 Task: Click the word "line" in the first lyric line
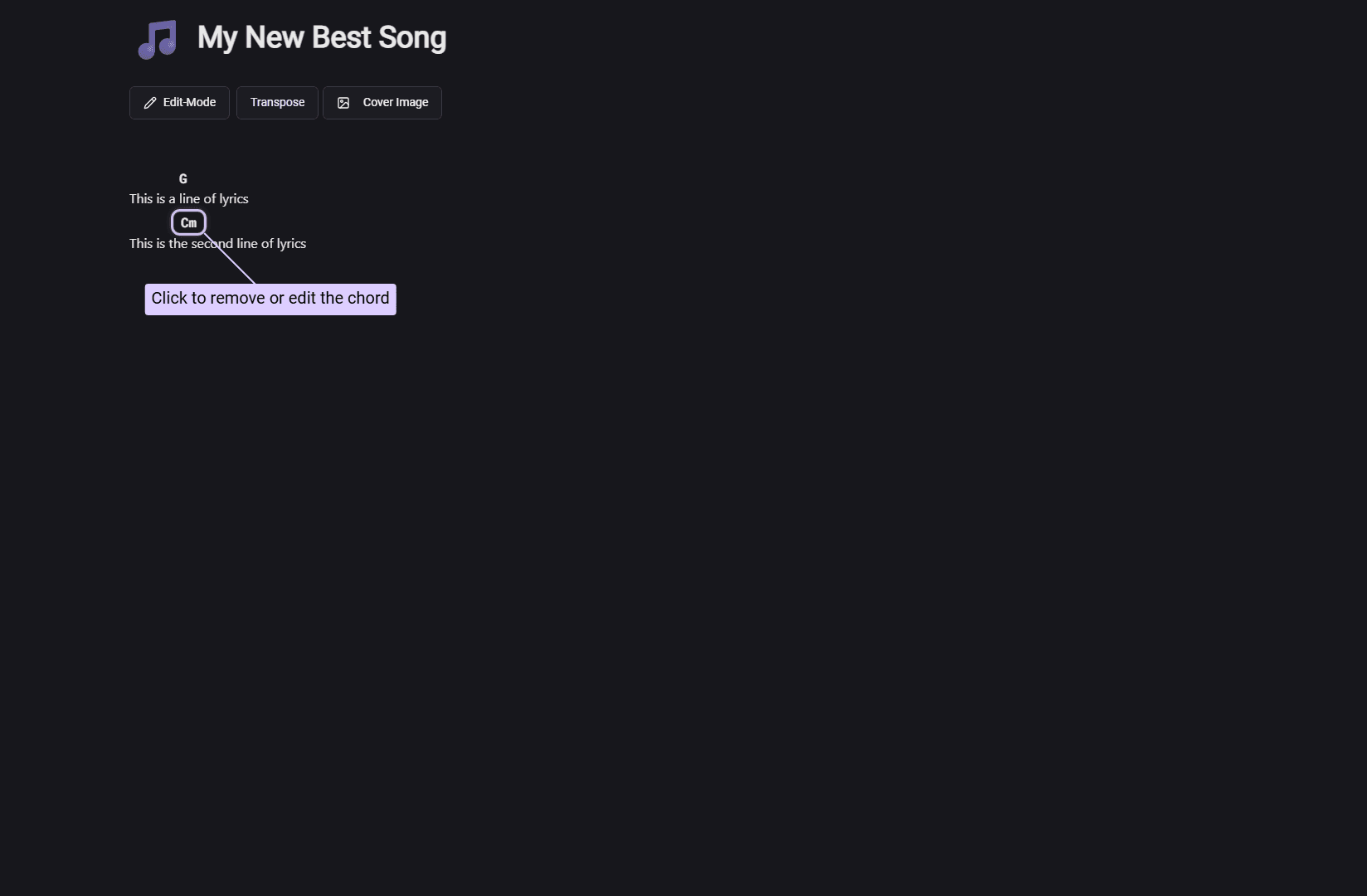click(189, 199)
